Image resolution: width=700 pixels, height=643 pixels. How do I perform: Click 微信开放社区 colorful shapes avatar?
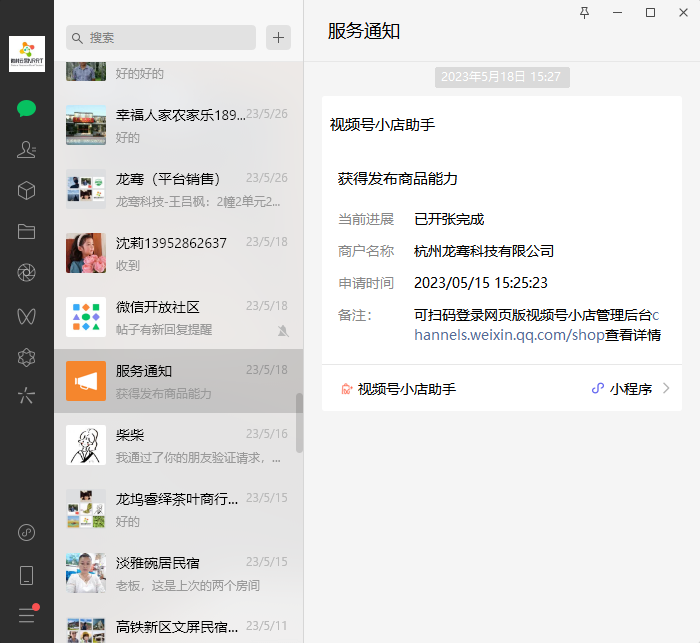(x=86, y=317)
